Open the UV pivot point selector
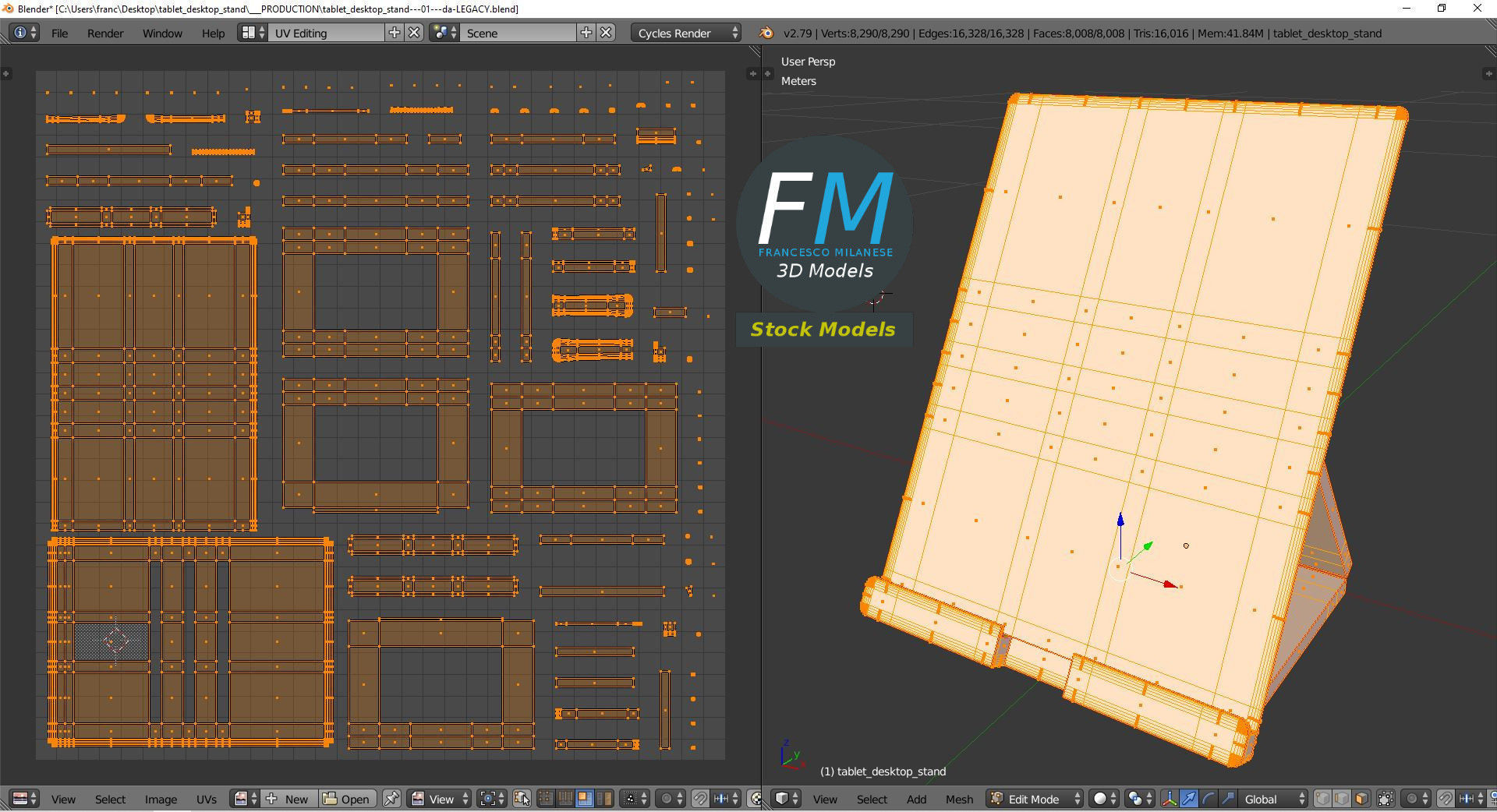 [x=491, y=799]
